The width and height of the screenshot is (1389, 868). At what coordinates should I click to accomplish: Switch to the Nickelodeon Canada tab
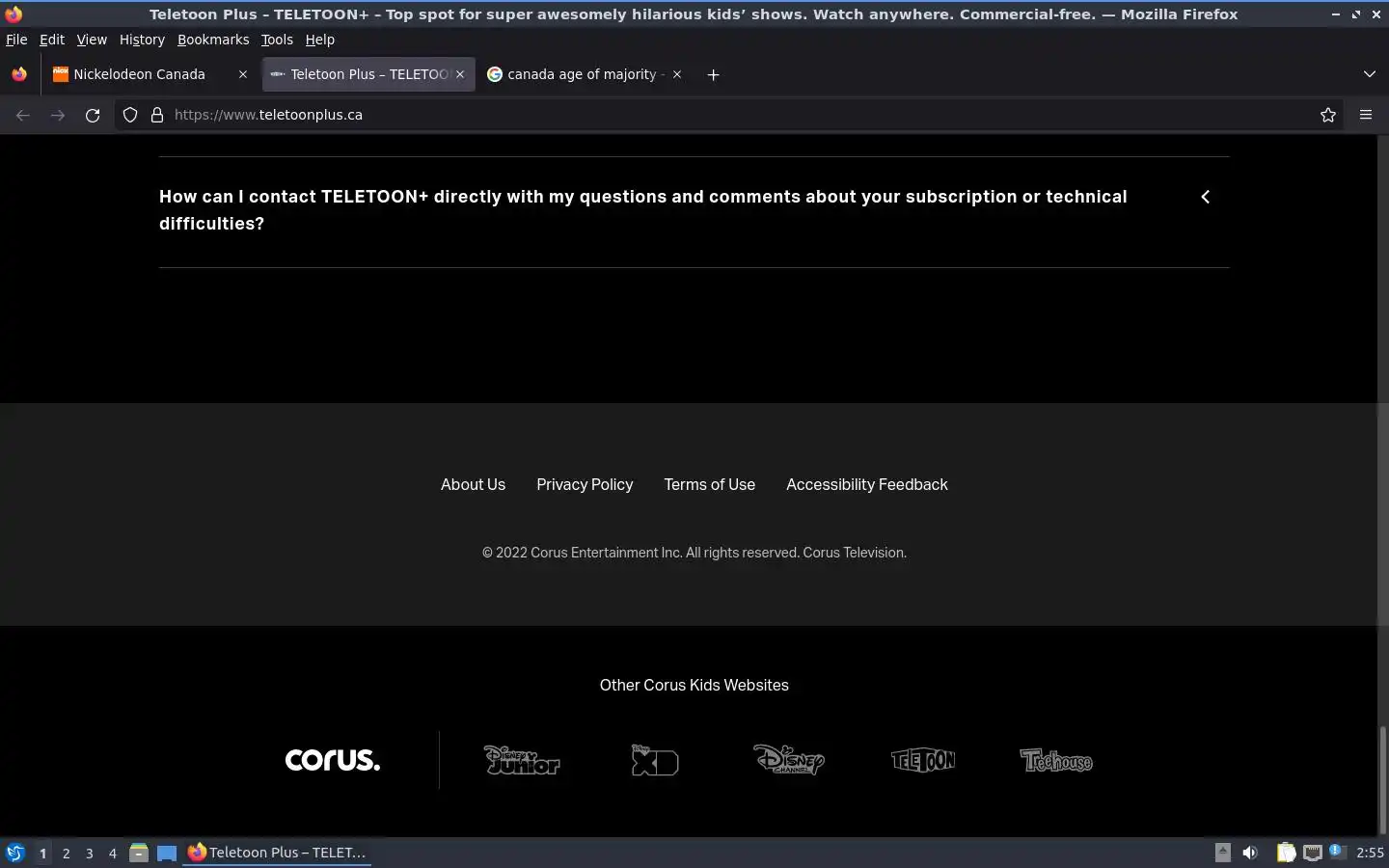pyautogui.click(x=151, y=74)
